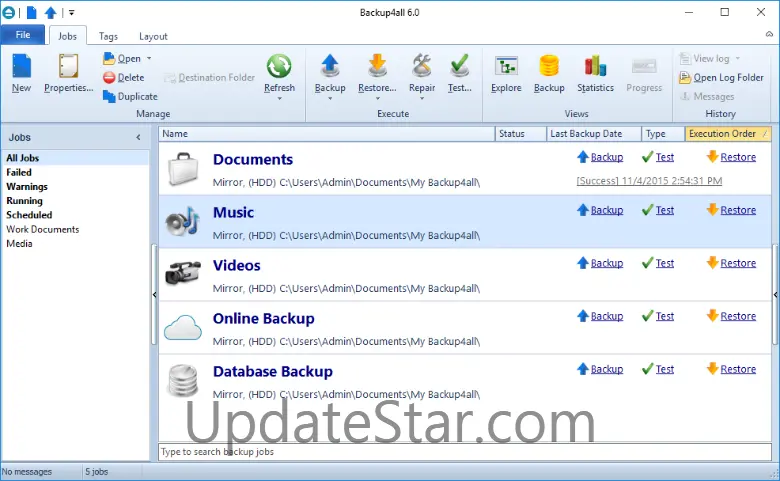Select the Videos camcorder icon
Viewport: 780px width, 481px height.
click(183, 273)
